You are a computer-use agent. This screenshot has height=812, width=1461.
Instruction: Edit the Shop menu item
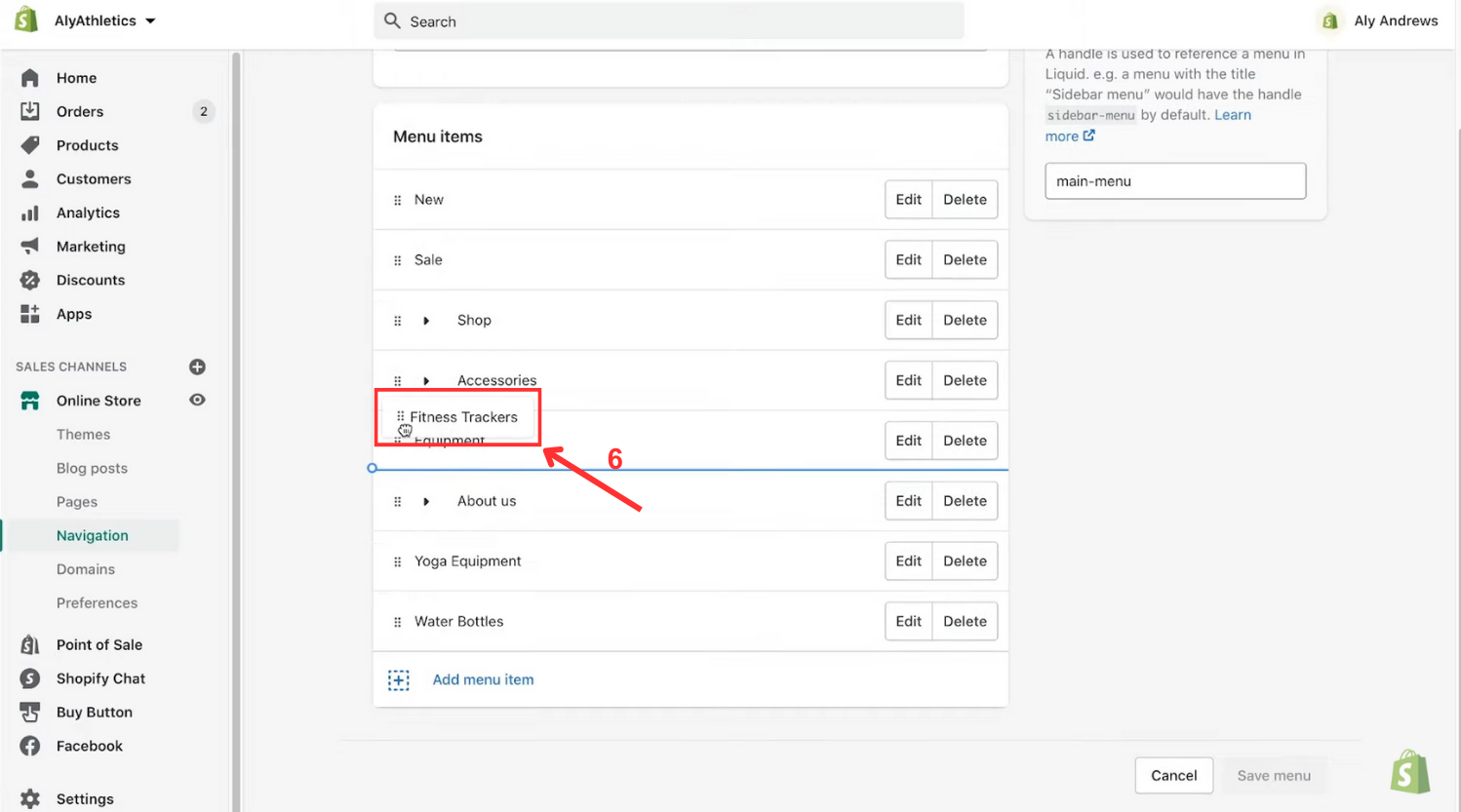909,321
